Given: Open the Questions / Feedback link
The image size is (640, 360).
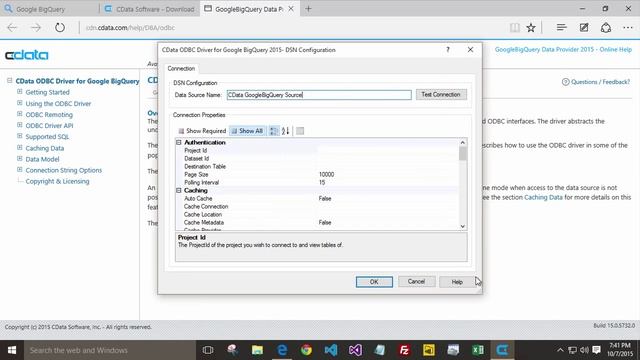Looking at the screenshot, I should click(x=596, y=82).
